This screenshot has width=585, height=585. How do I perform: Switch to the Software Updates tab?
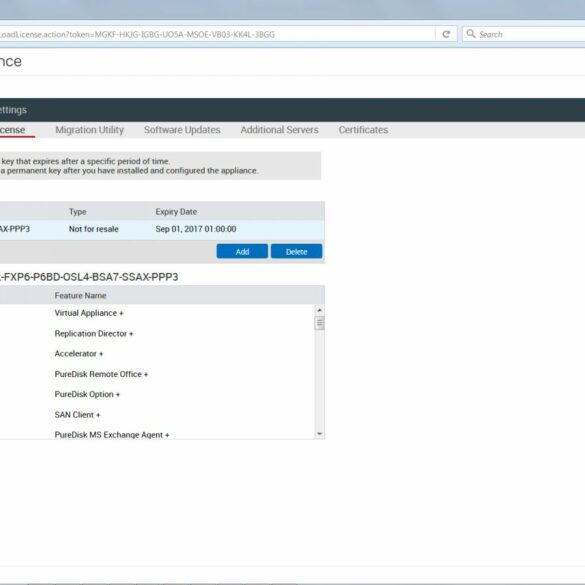click(x=182, y=130)
